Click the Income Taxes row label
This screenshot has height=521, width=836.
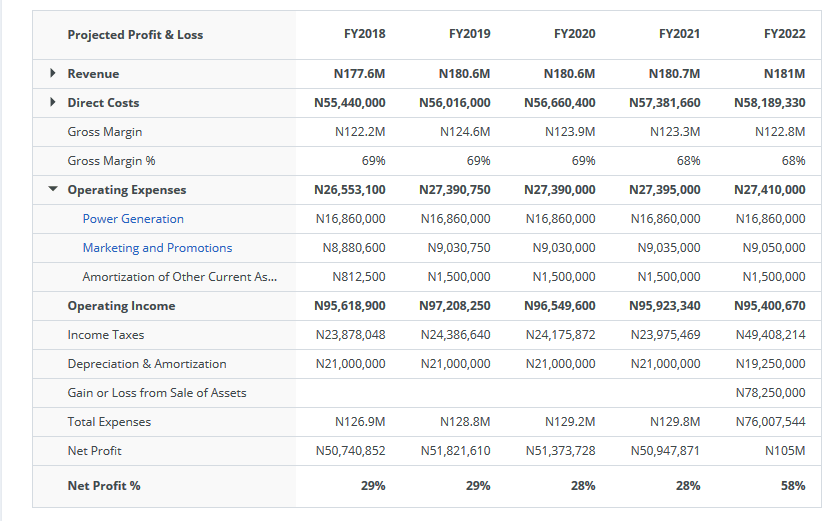point(106,335)
